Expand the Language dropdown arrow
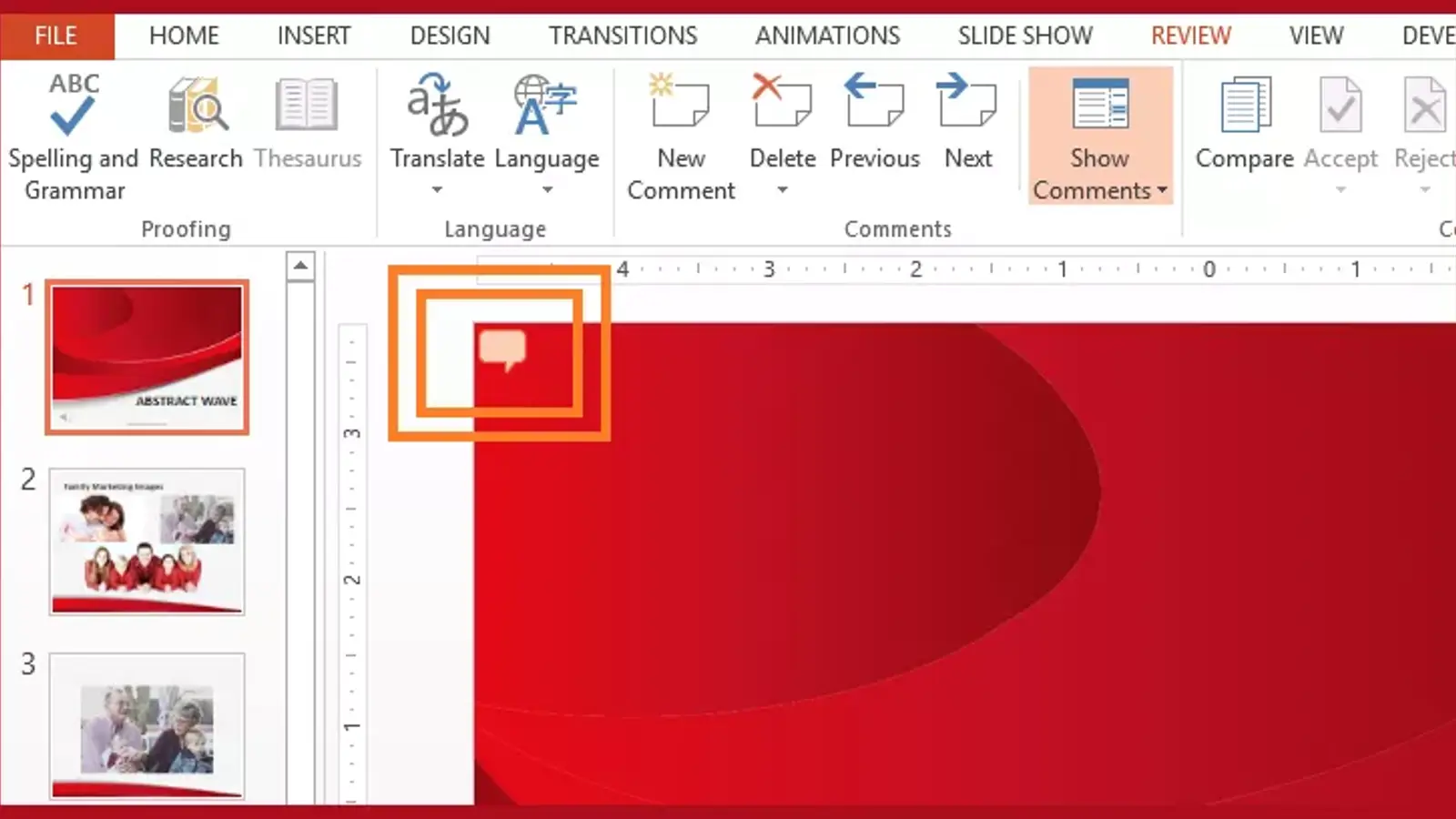1456x819 pixels. coord(547,190)
